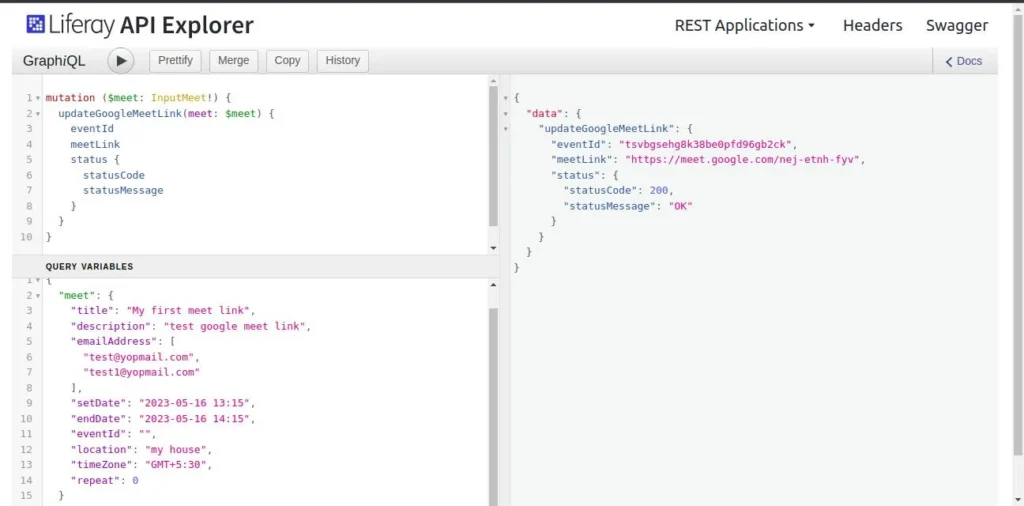Click the empty eventId value in variables

coord(144,434)
